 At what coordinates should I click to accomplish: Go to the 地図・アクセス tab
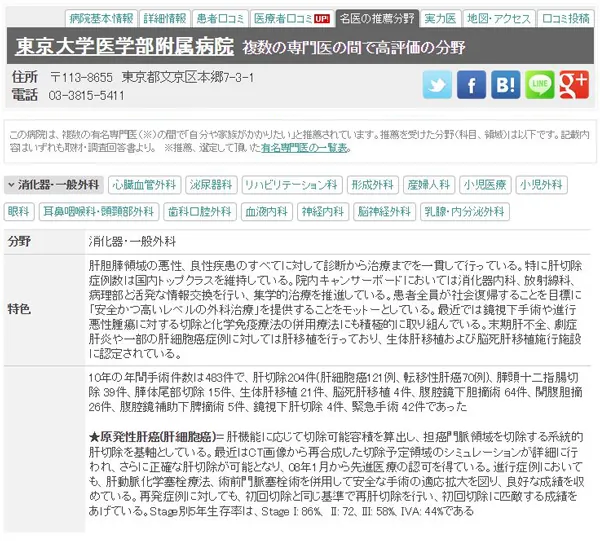pos(499,18)
